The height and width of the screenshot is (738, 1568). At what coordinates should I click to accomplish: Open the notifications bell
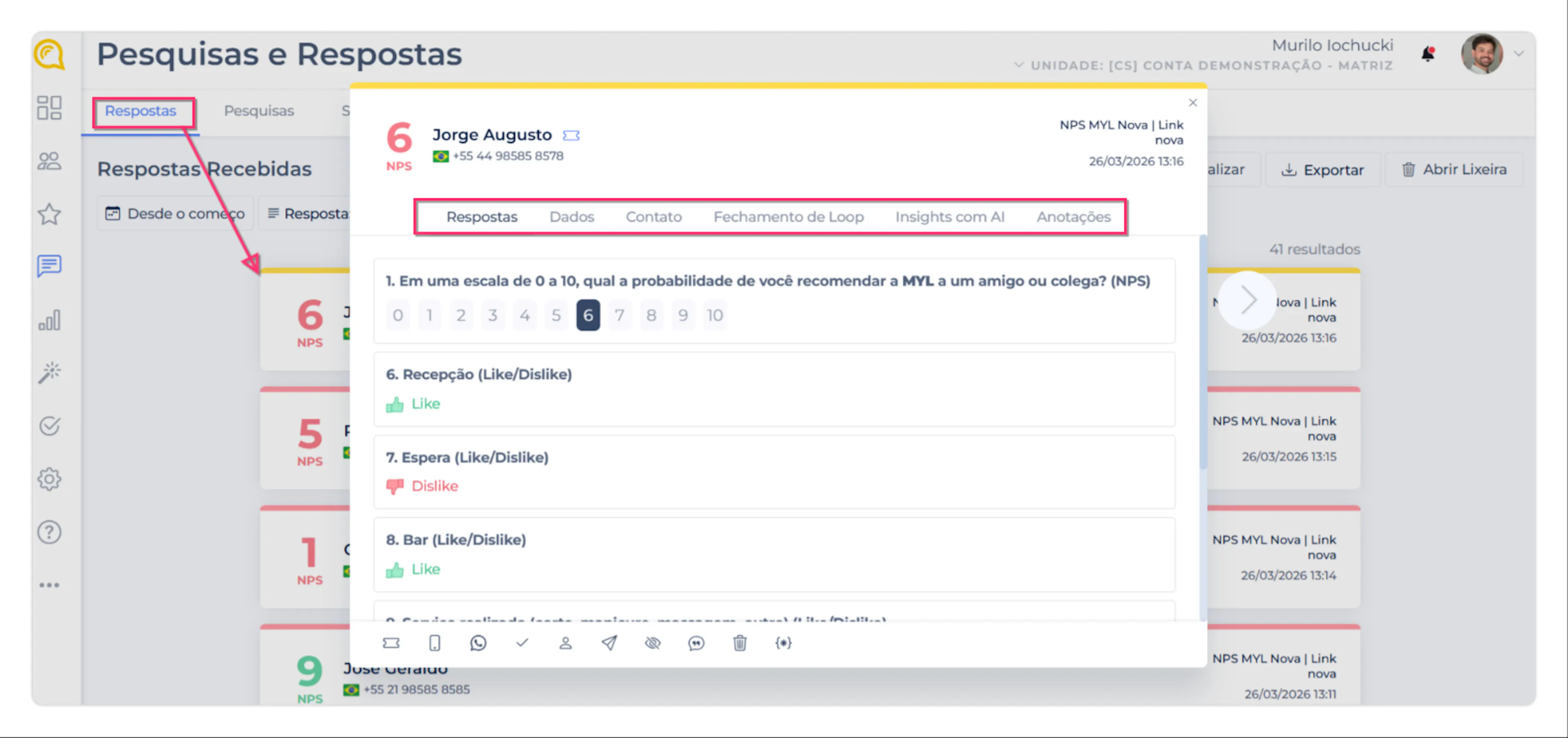[x=1428, y=54]
